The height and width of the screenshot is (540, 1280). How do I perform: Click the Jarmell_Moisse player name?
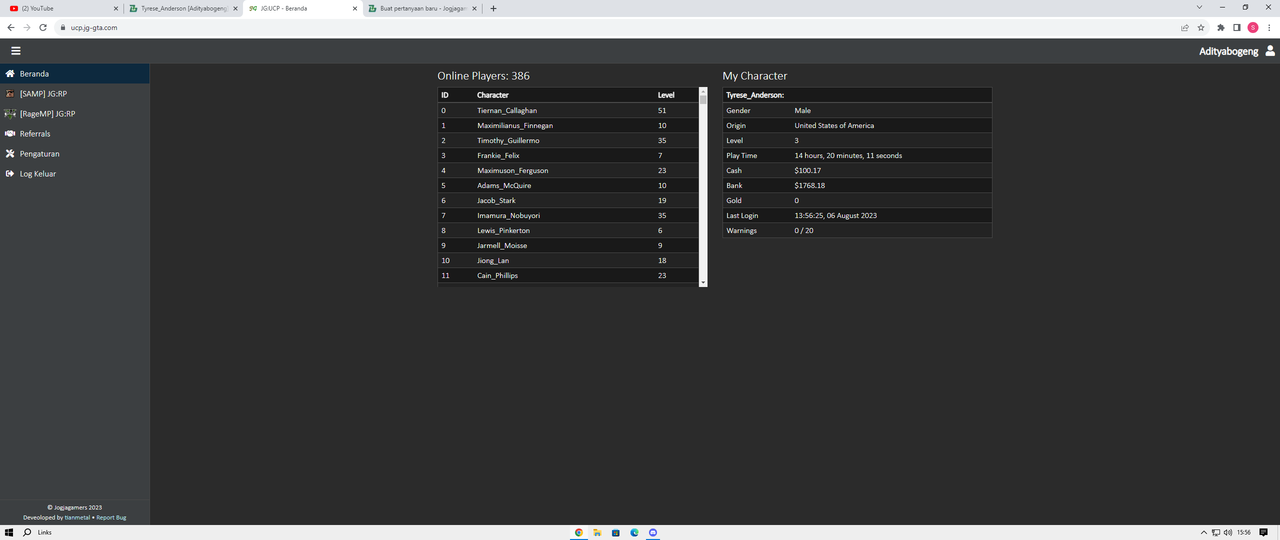click(x=502, y=245)
